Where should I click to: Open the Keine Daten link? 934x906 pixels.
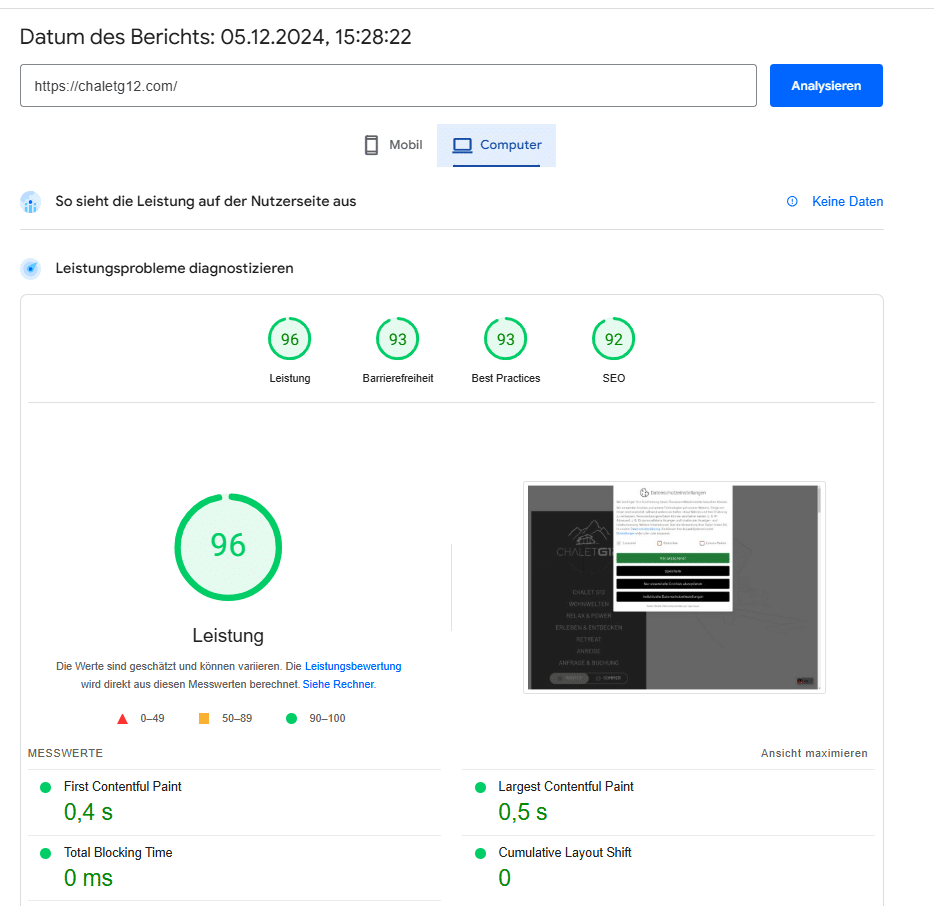coord(847,201)
